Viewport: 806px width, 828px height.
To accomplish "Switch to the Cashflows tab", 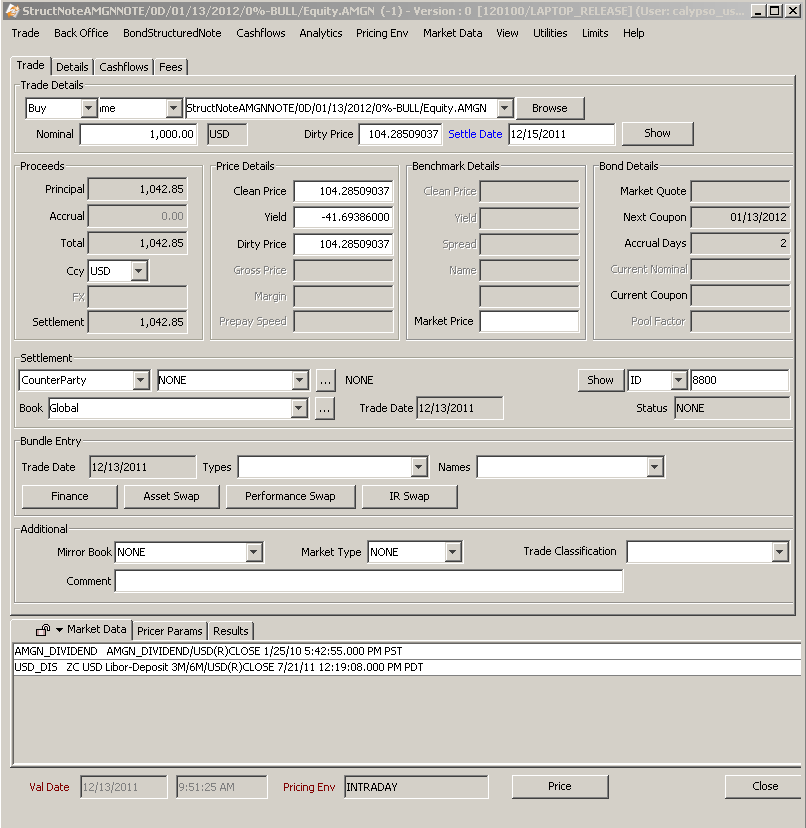I will (124, 67).
